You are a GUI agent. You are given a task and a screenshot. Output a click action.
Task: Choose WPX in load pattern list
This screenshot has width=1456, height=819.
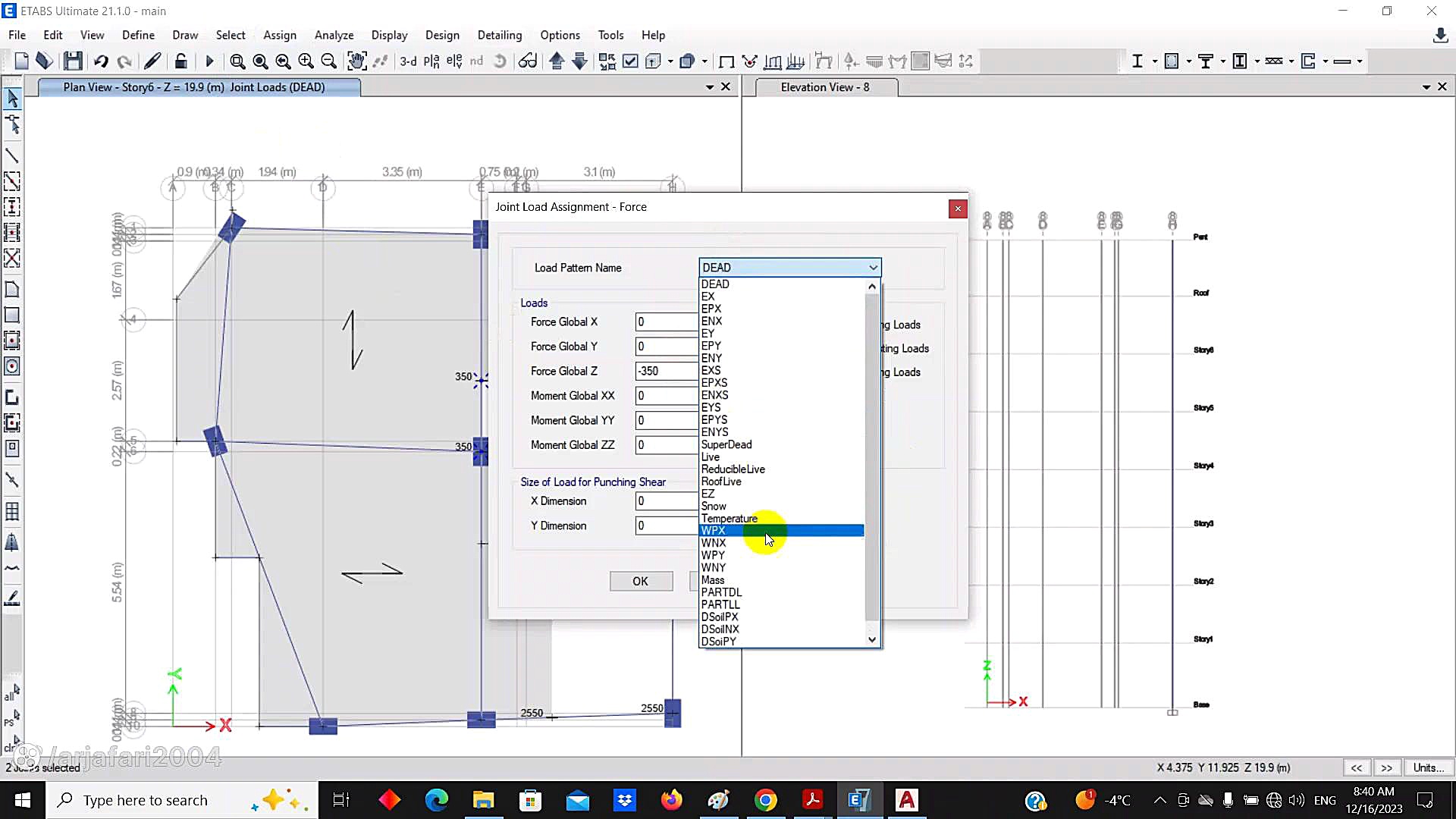tap(781, 531)
